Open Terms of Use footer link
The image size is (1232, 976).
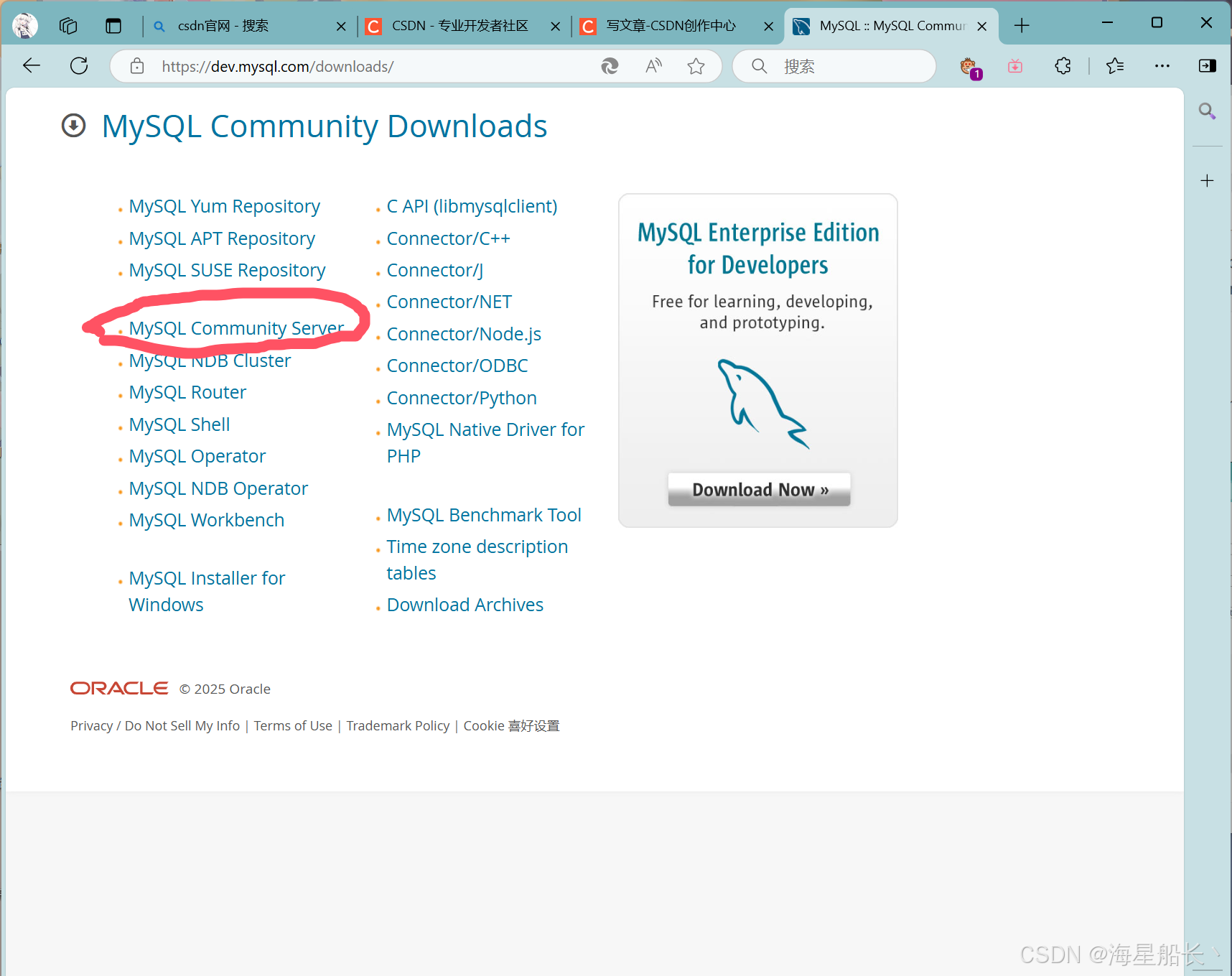[x=293, y=725]
